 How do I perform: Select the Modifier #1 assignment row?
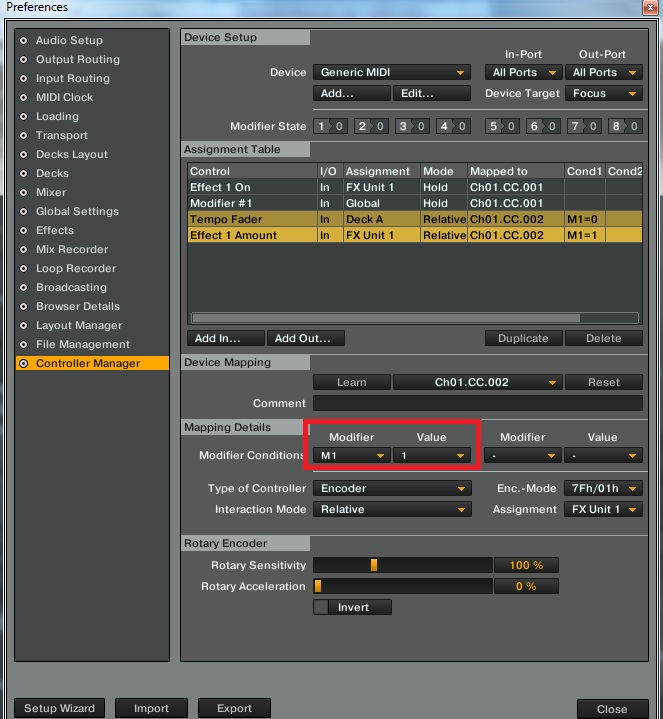[x=414, y=203]
